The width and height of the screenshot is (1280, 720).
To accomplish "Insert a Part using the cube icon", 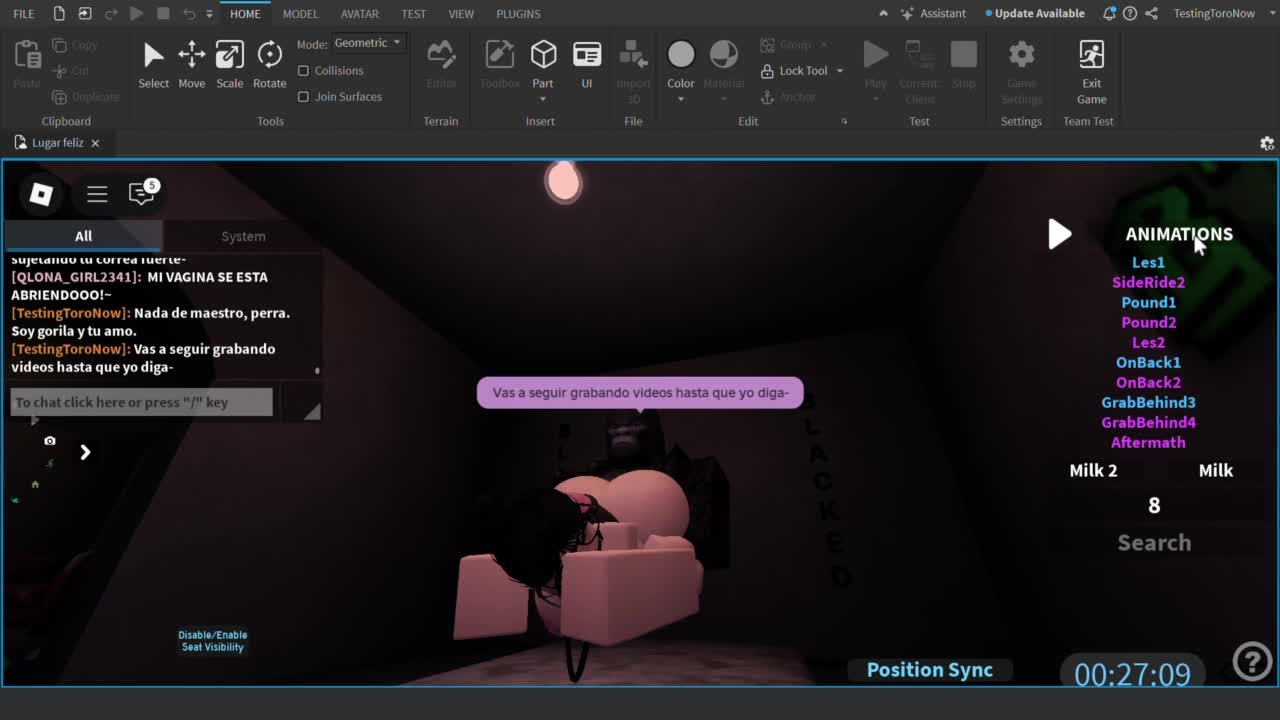I will click(x=543, y=55).
